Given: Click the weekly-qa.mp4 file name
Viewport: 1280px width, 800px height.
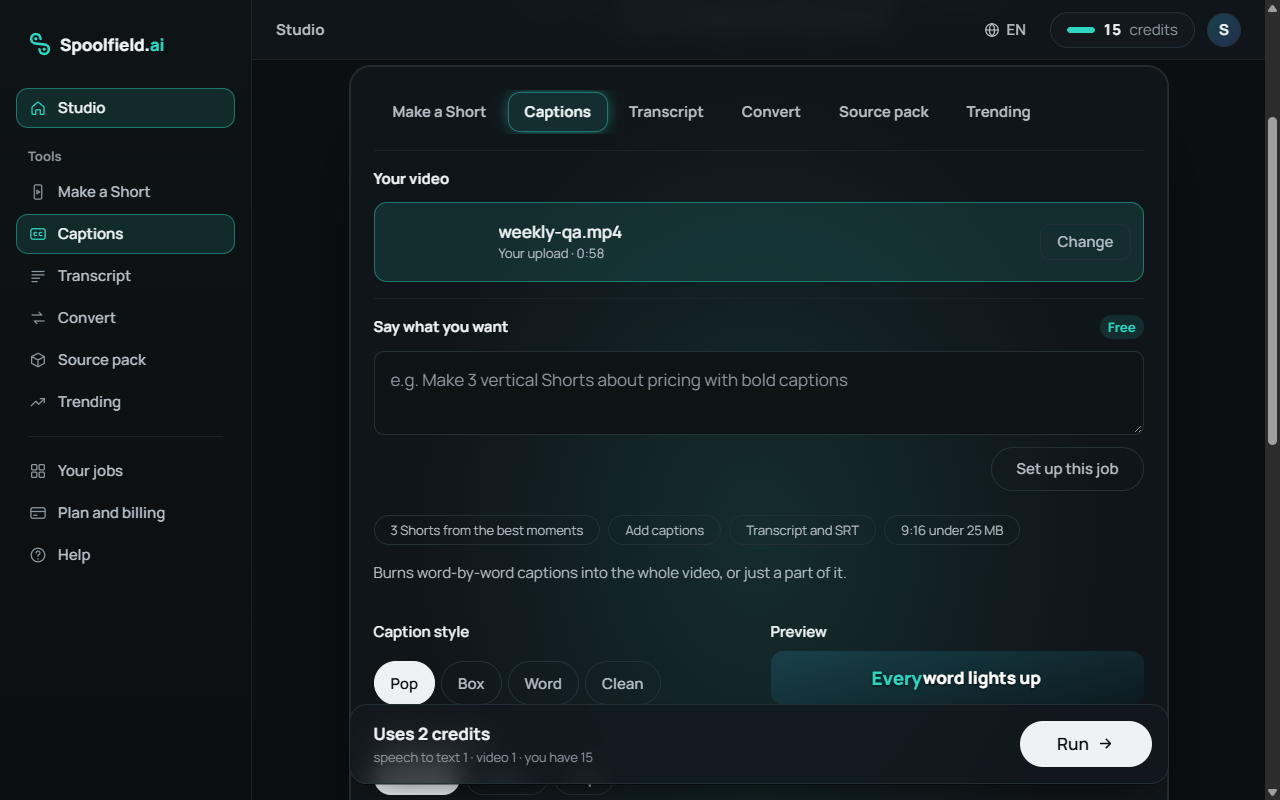Looking at the screenshot, I should 560,232.
